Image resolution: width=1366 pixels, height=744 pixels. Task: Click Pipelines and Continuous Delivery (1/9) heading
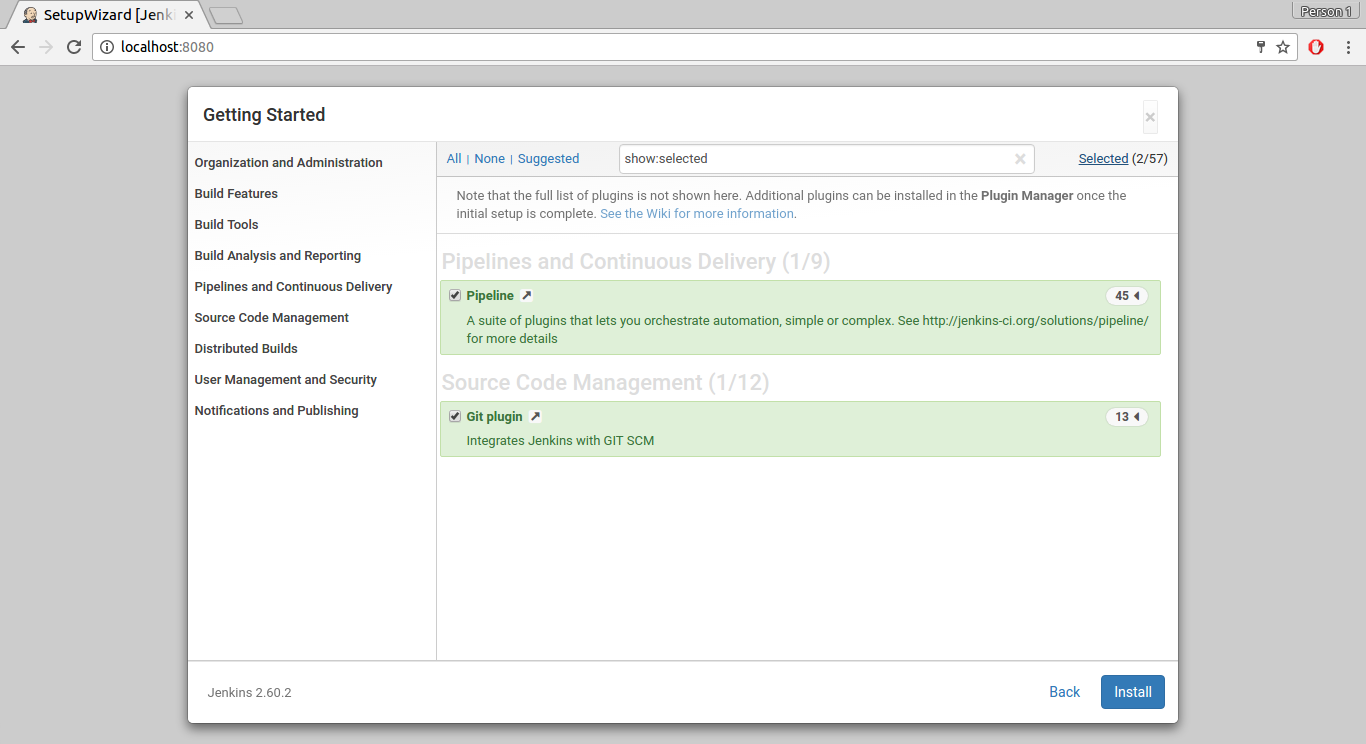[636, 262]
